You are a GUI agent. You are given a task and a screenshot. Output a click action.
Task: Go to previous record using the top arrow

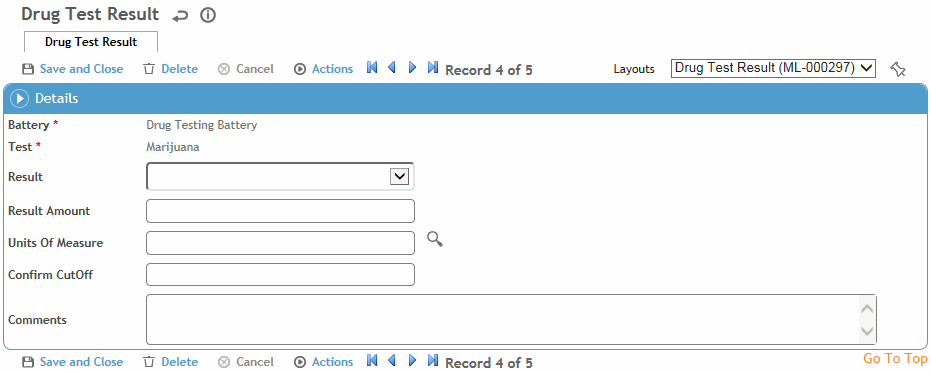click(392, 67)
